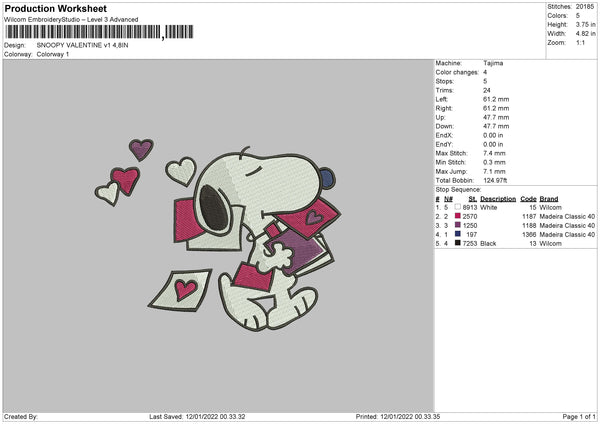The height and width of the screenshot is (424, 600).
Task: Click the Max Stitch value 7.4 mm
Action: (x=494, y=153)
